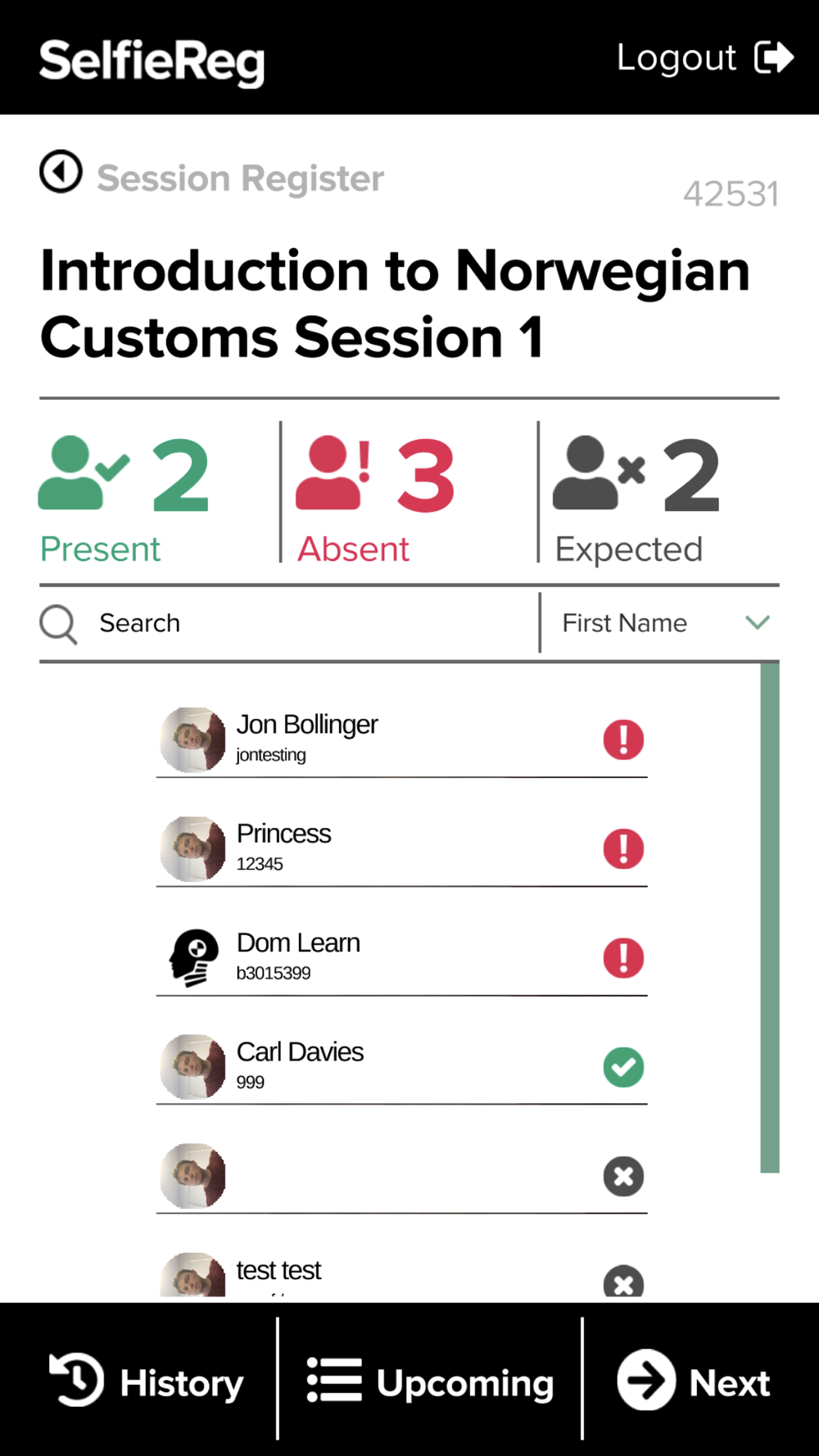Toggle Dom Learn's absent status marker
The height and width of the screenshot is (1456, 819).
[x=623, y=958]
